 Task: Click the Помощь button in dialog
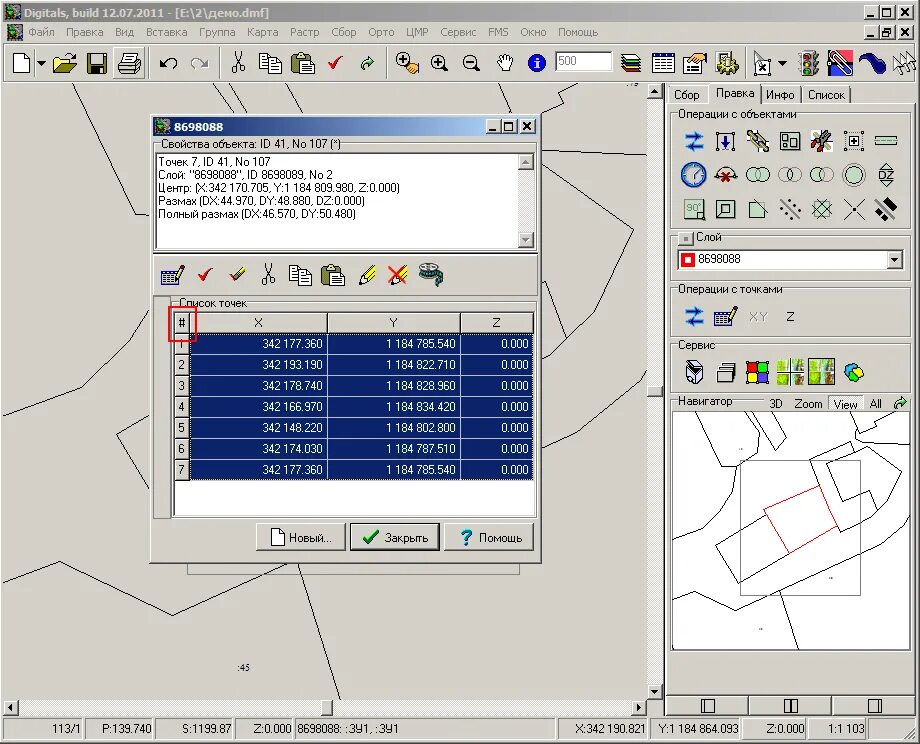tap(489, 537)
